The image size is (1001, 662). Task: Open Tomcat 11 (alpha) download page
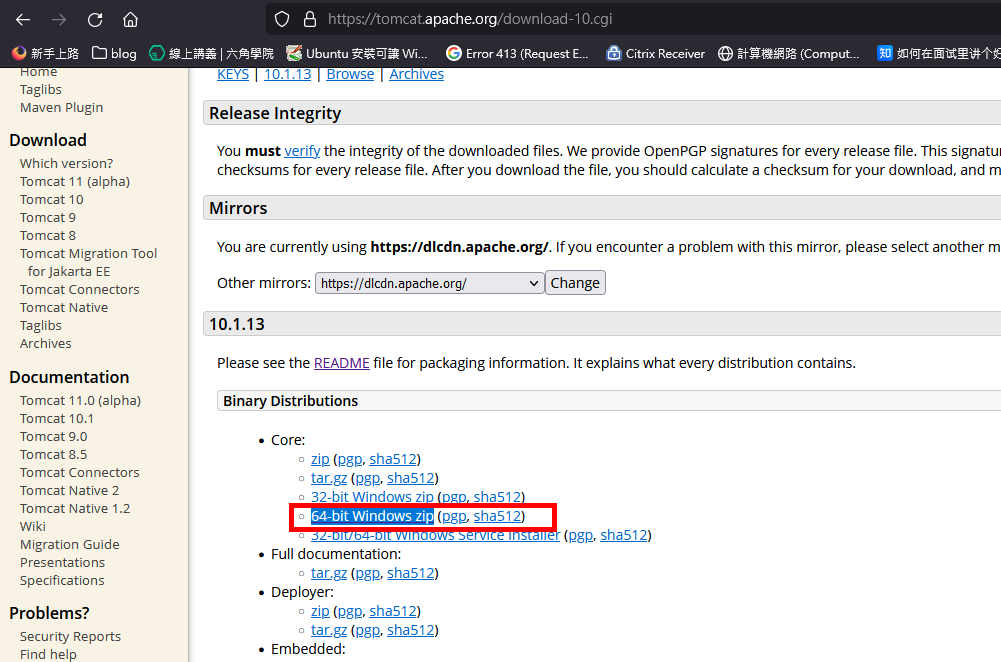[75, 181]
